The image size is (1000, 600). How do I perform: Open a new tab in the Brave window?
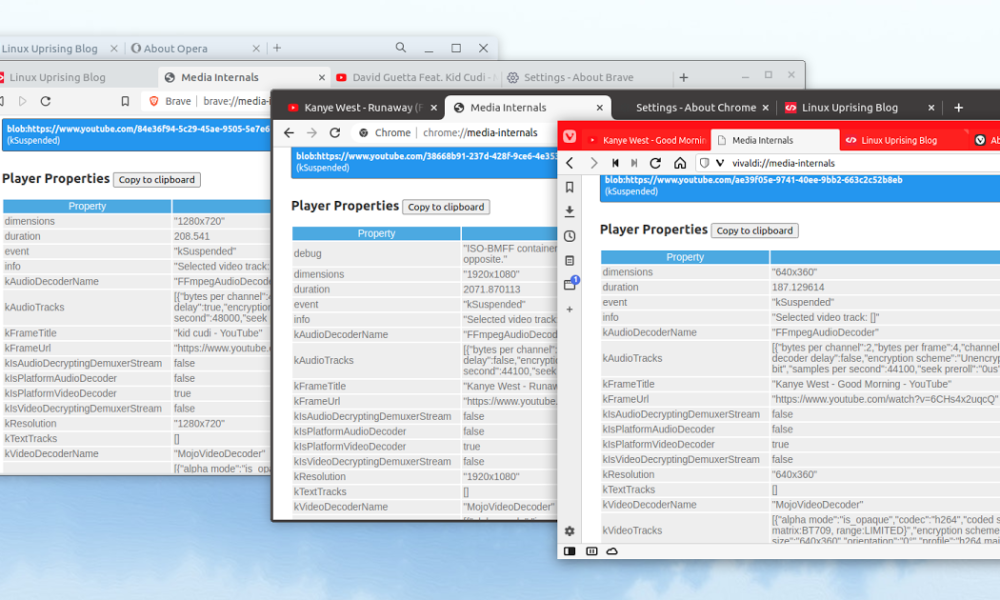point(684,77)
